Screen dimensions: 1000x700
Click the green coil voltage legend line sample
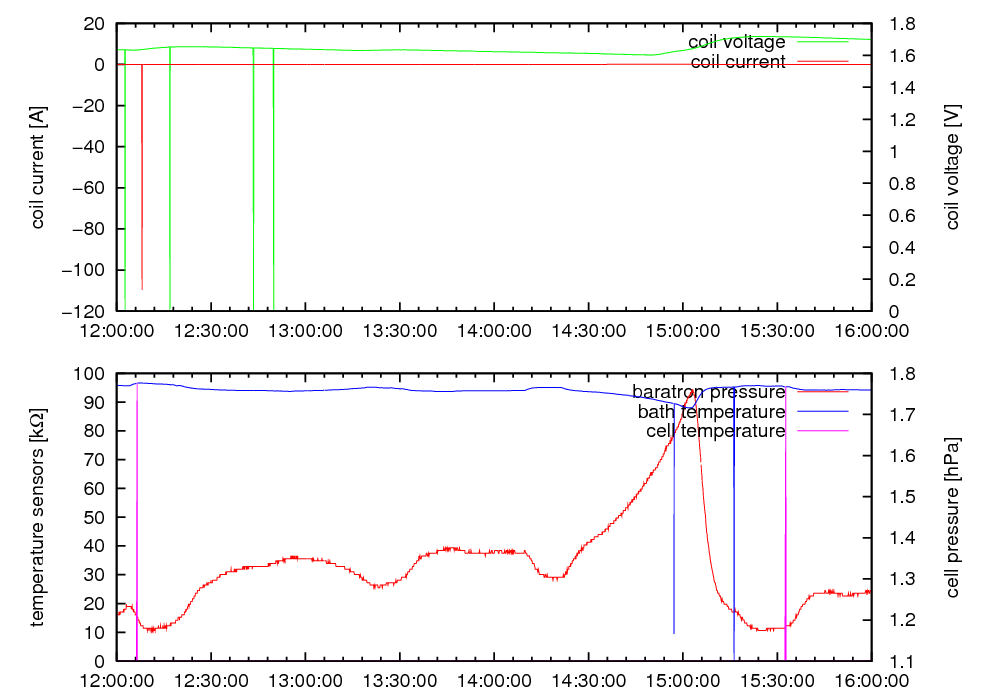click(820, 42)
